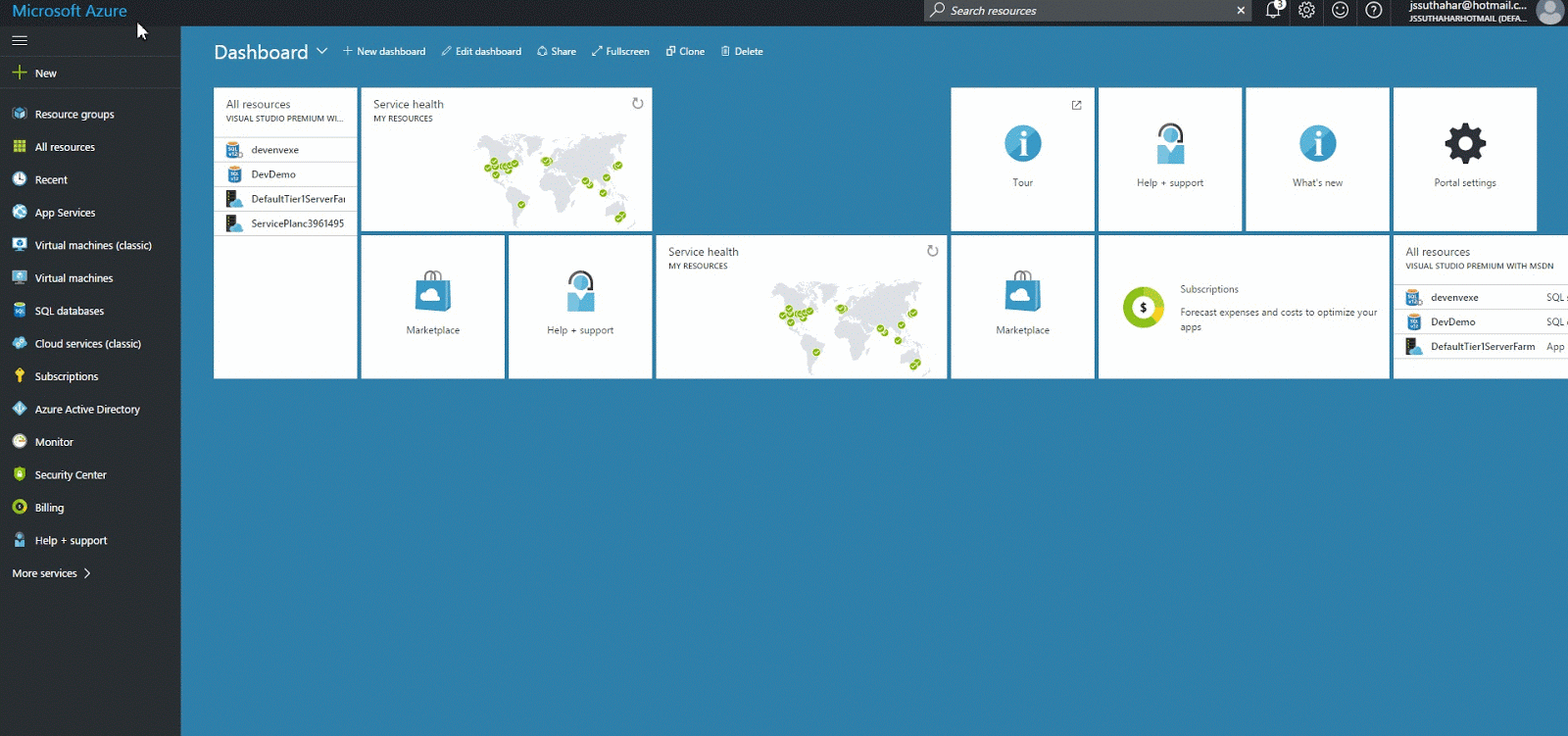Open Virtual machines in sidebar
Image resolution: width=1568 pixels, height=736 pixels.
(90, 278)
